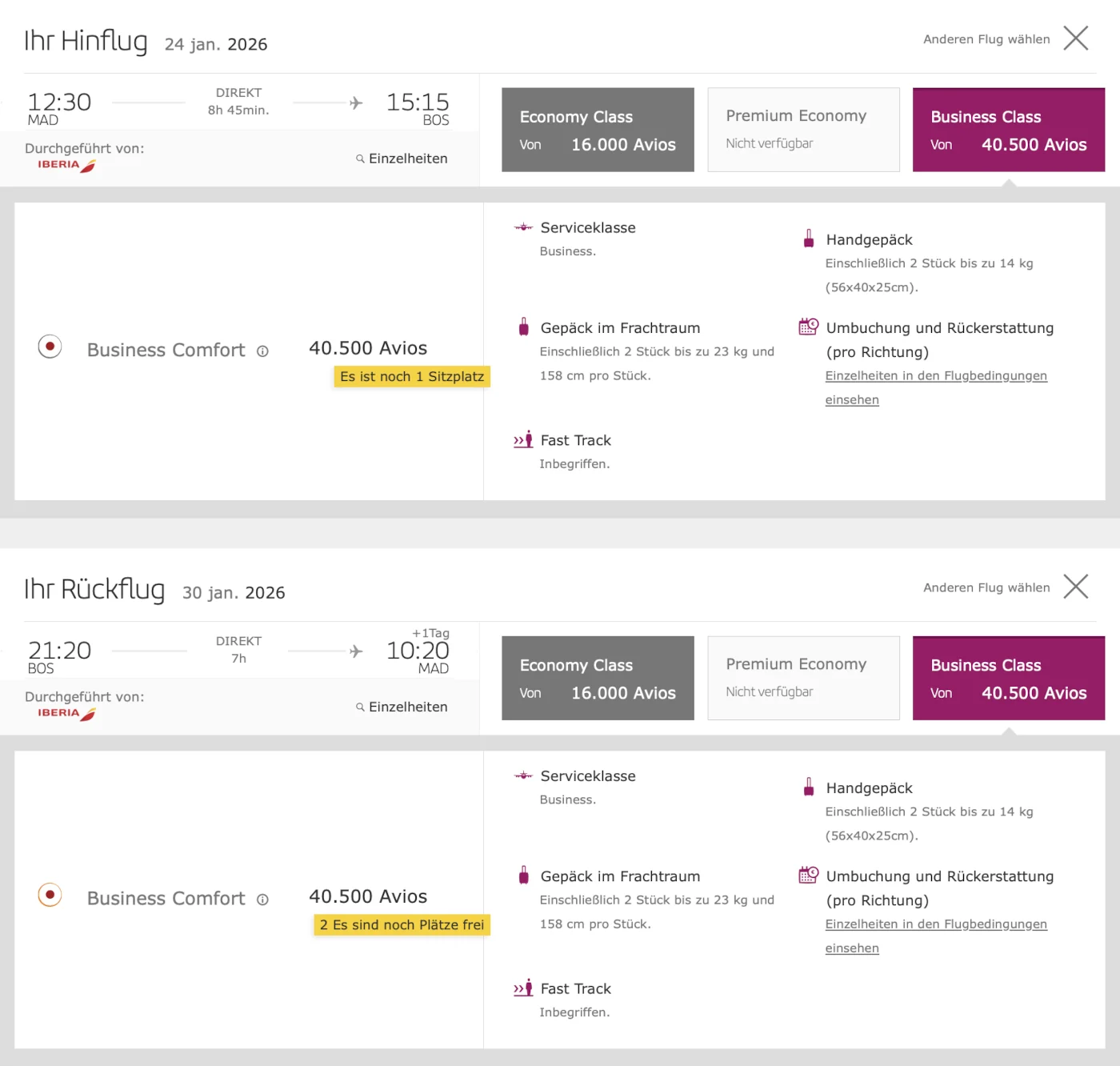Select the return Business Comfort radio button
The width and height of the screenshot is (1120, 1066).
pos(50,895)
